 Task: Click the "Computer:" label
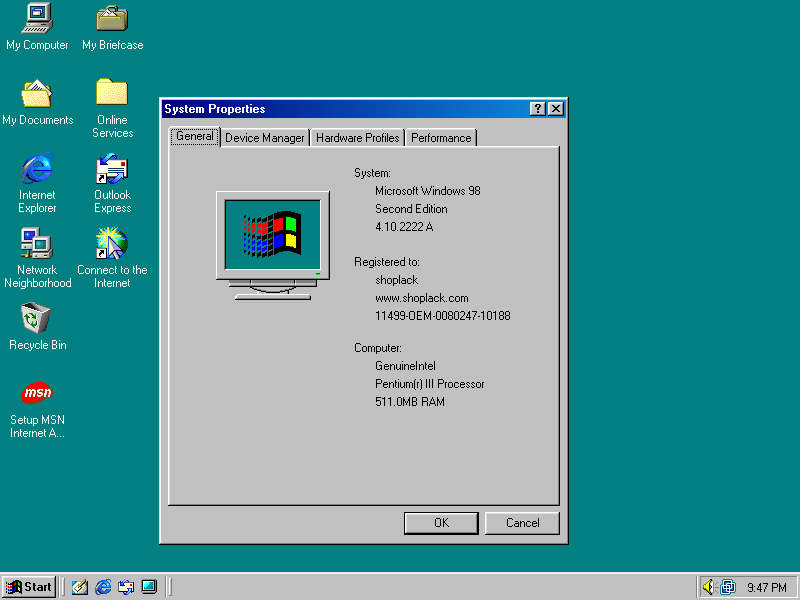(x=378, y=348)
